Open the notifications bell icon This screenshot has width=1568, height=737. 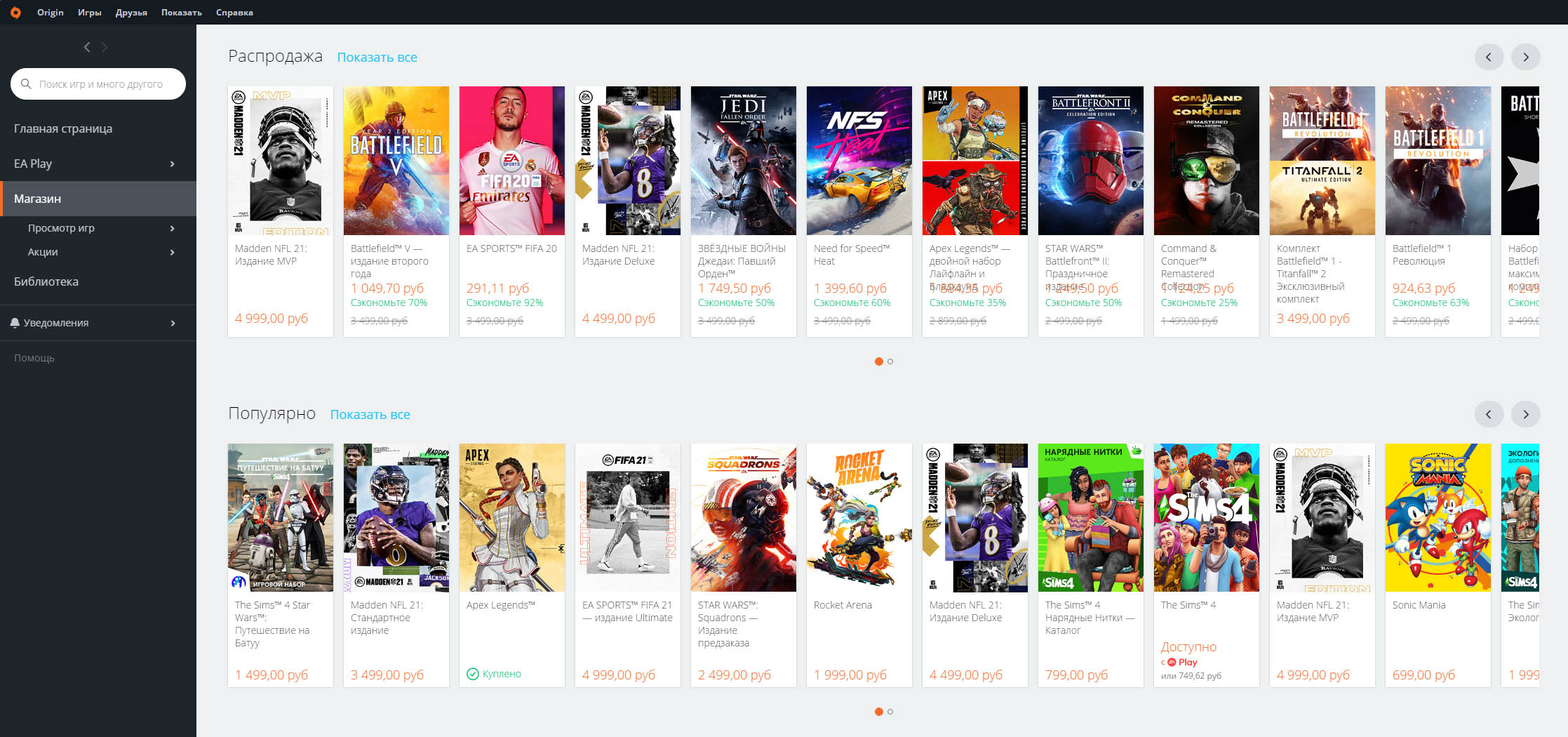click(15, 323)
